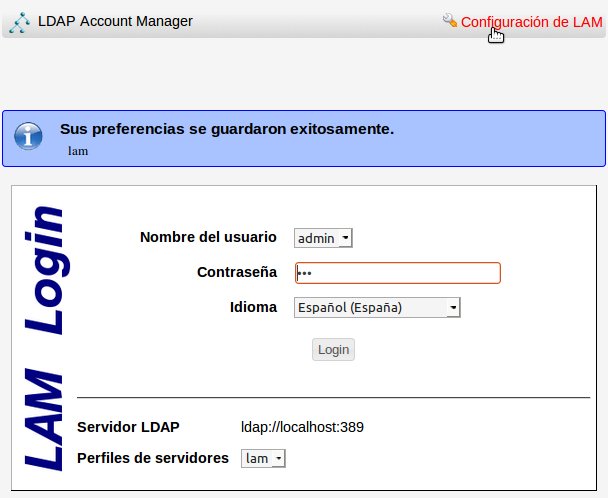This screenshot has height=498, width=608.
Task: Click the Contraseña field label
Action: pyautogui.click(x=237, y=272)
